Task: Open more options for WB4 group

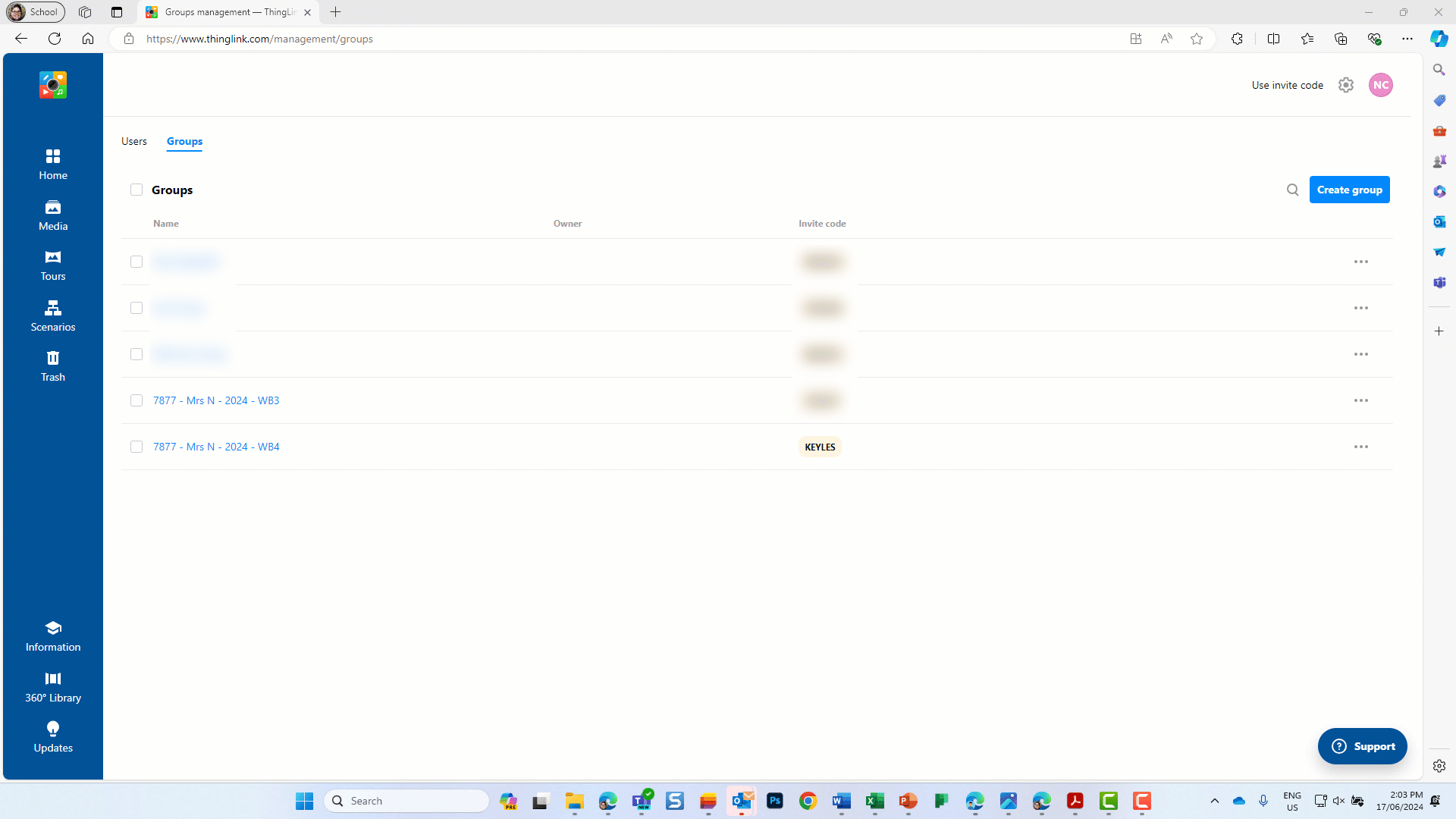Action: pos(1361,447)
